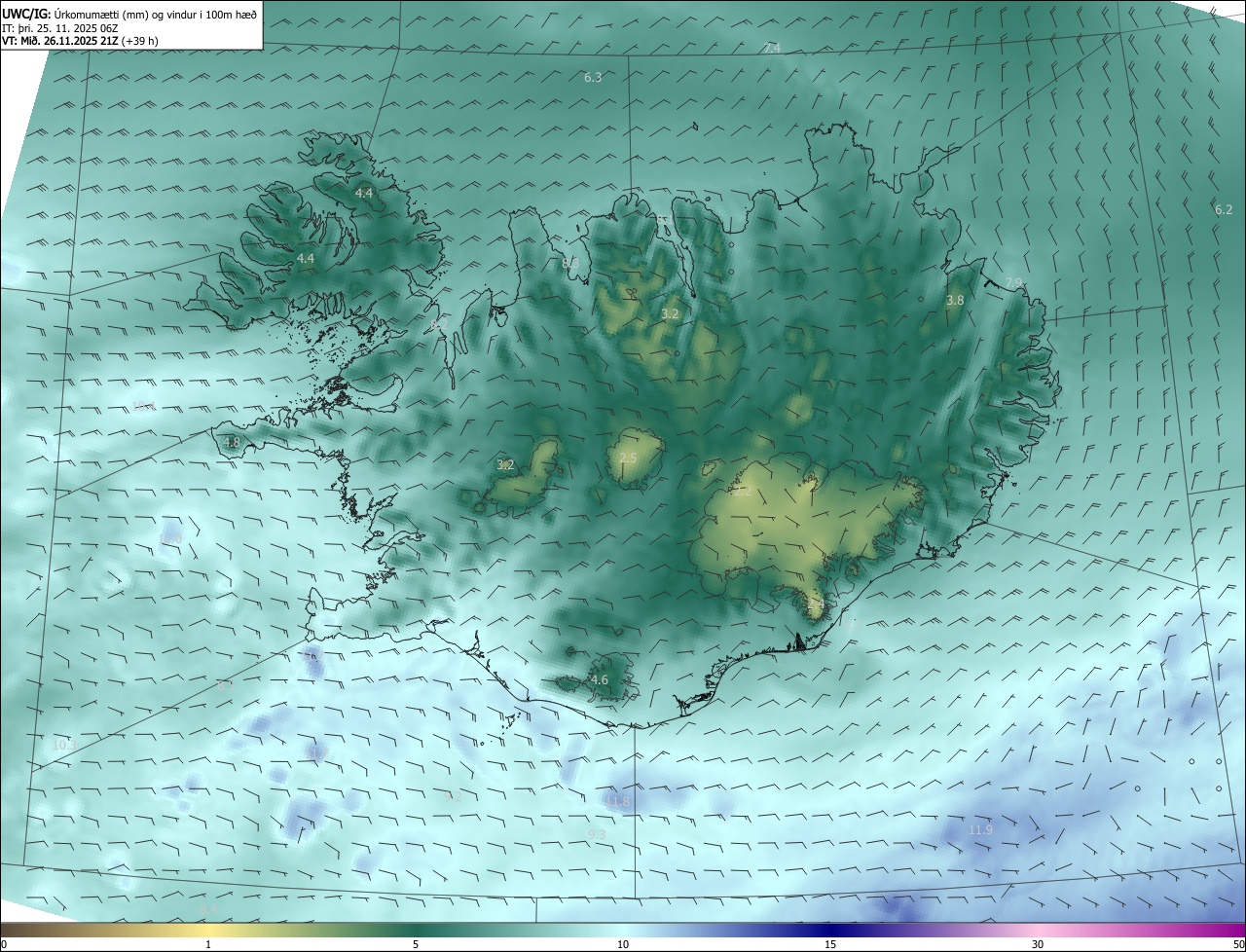Click the 6.2 value label

pyautogui.click(x=1224, y=209)
